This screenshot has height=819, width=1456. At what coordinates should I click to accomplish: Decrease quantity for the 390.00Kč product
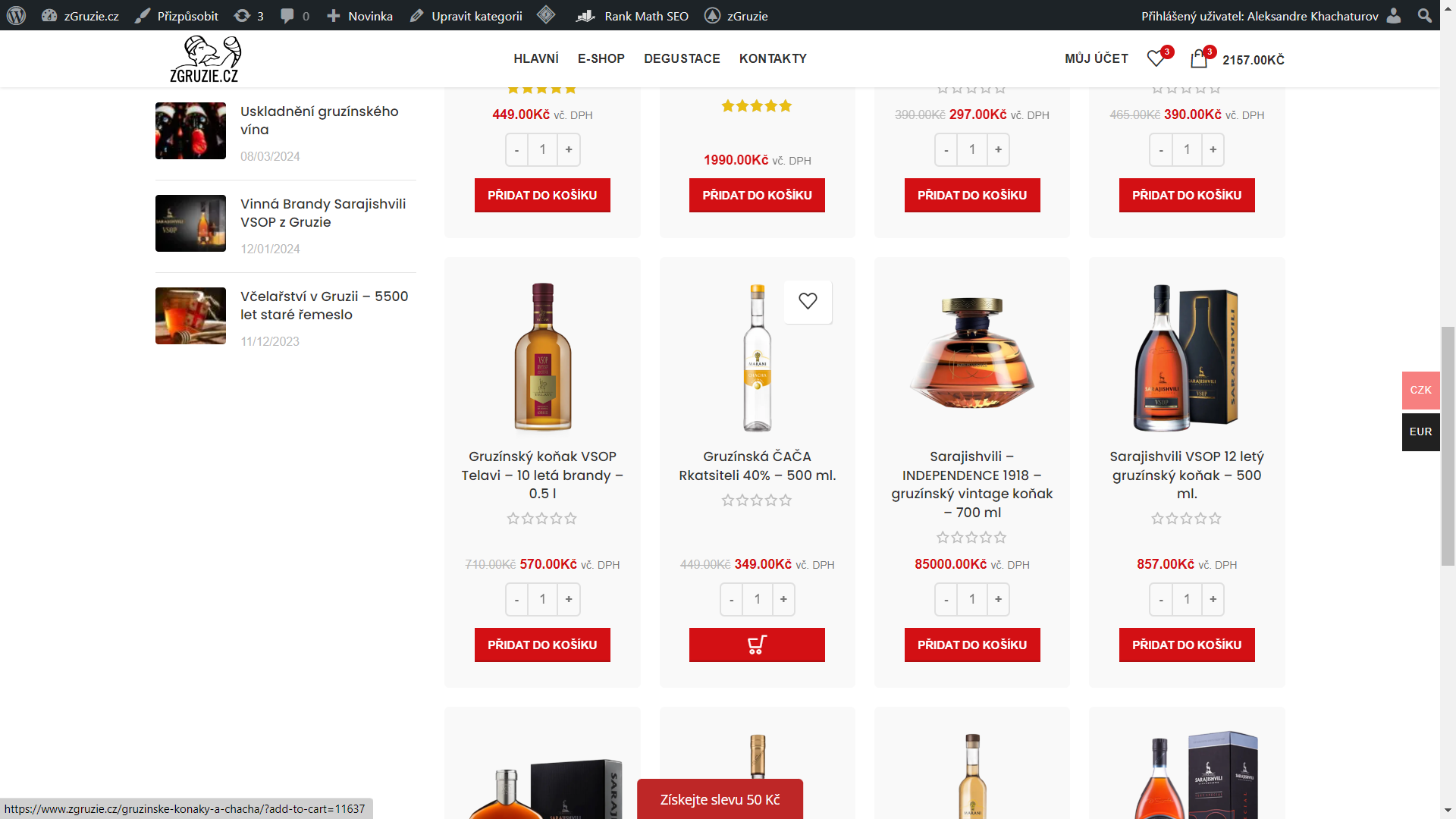click(x=1161, y=149)
